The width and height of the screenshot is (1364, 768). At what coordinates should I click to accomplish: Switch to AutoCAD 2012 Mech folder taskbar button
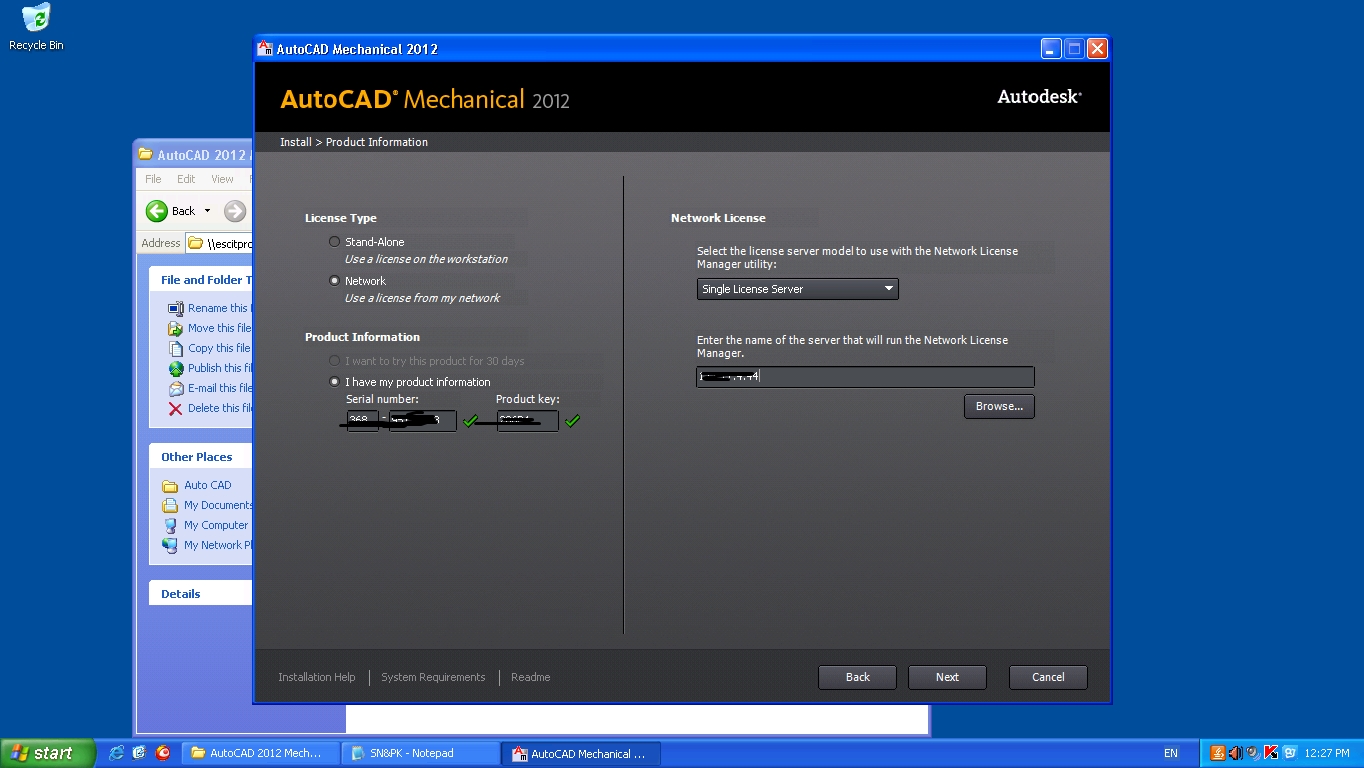coord(260,753)
